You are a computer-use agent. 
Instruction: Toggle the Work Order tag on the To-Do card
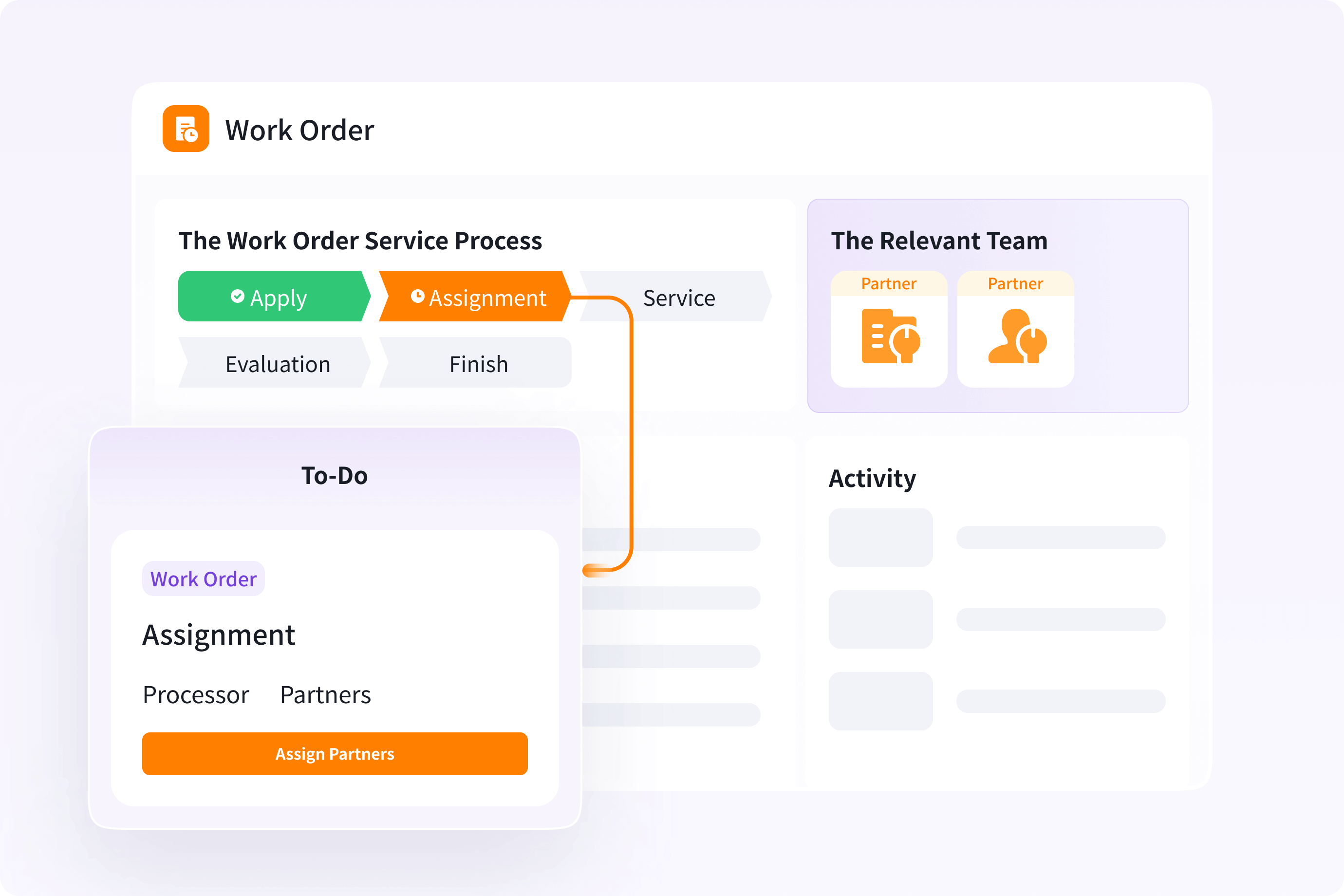pyautogui.click(x=203, y=579)
